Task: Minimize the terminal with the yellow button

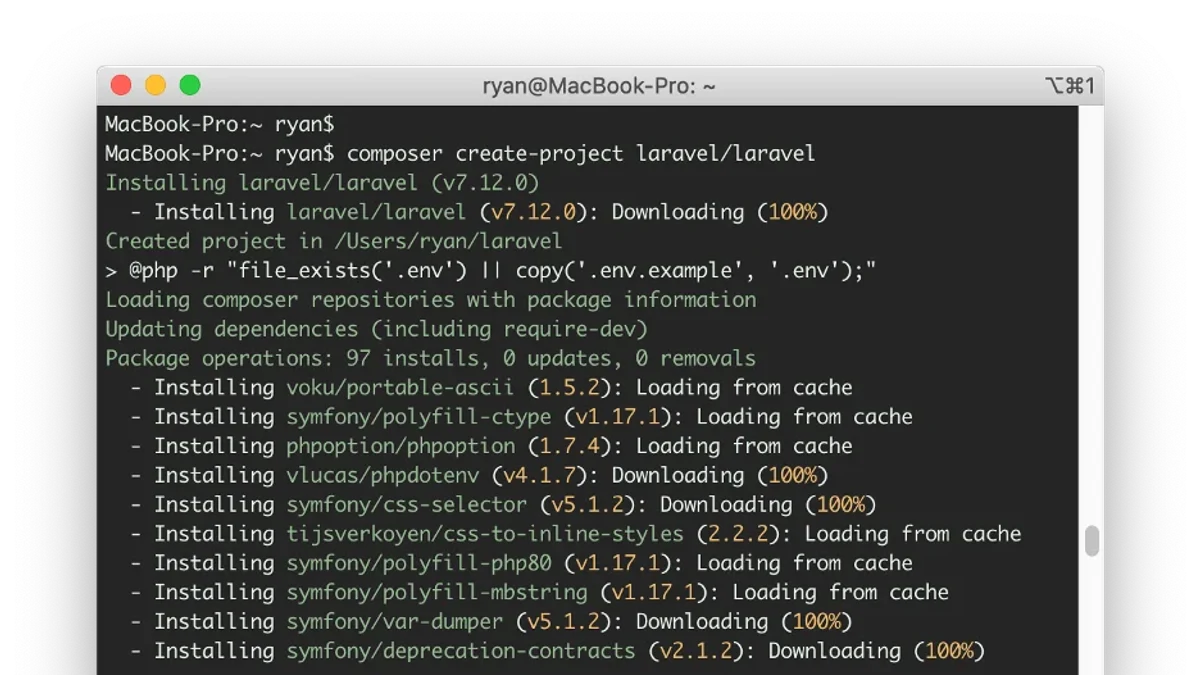Action: [x=155, y=86]
